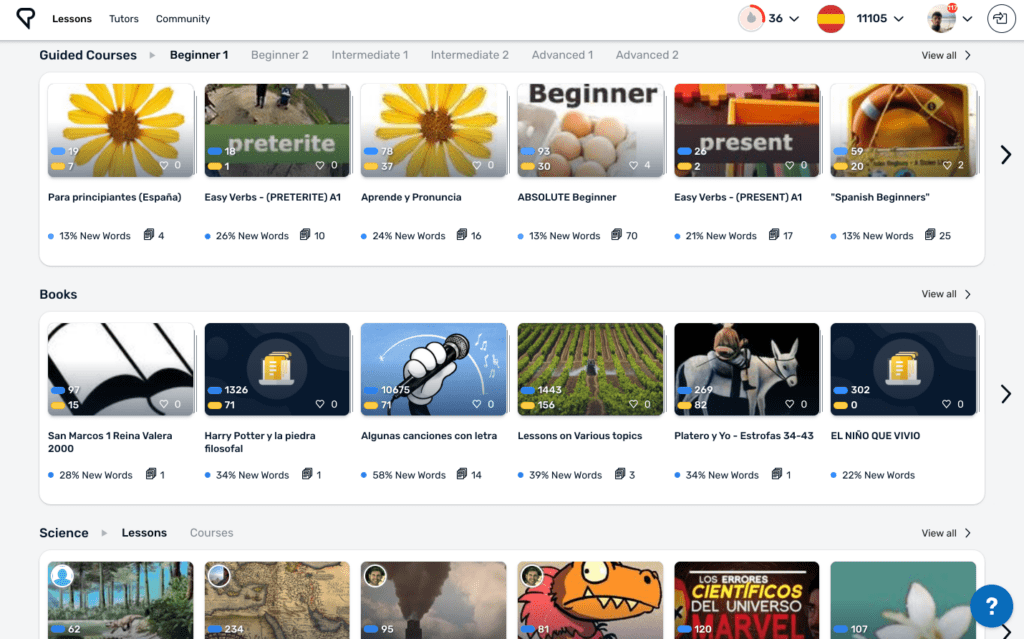Viewport: 1024px width, 639px height.
Task: Click uploader avatar on first Science lesson
Action: (63, 576)
